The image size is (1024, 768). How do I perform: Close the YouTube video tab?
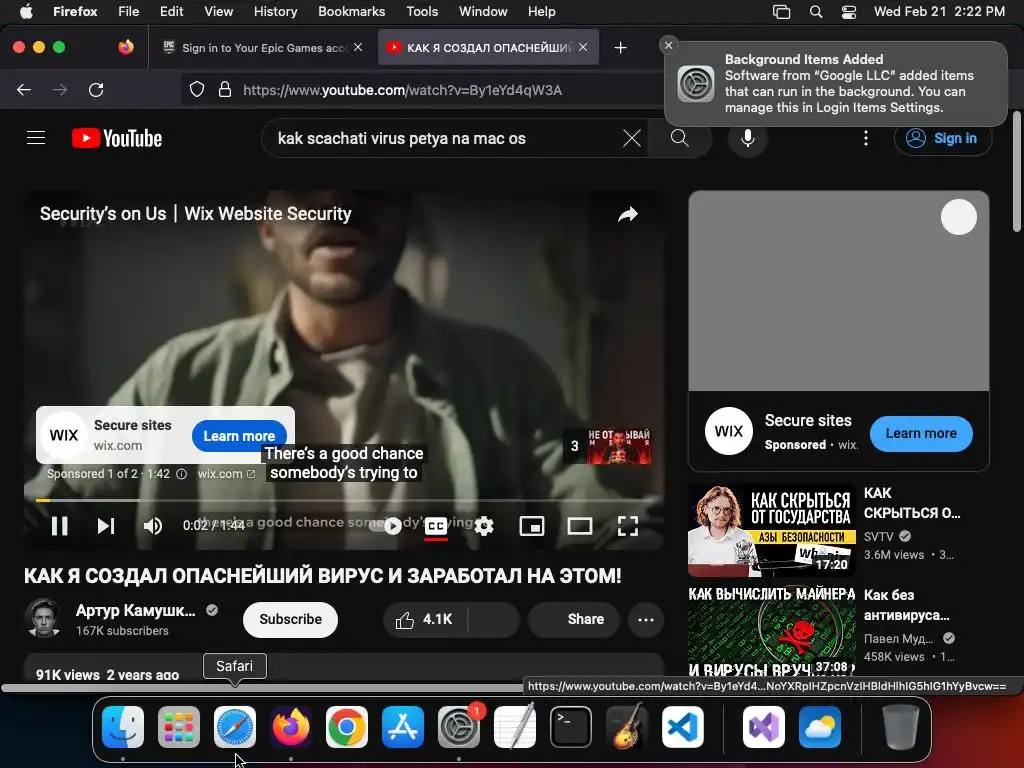[x=583, y=47]
